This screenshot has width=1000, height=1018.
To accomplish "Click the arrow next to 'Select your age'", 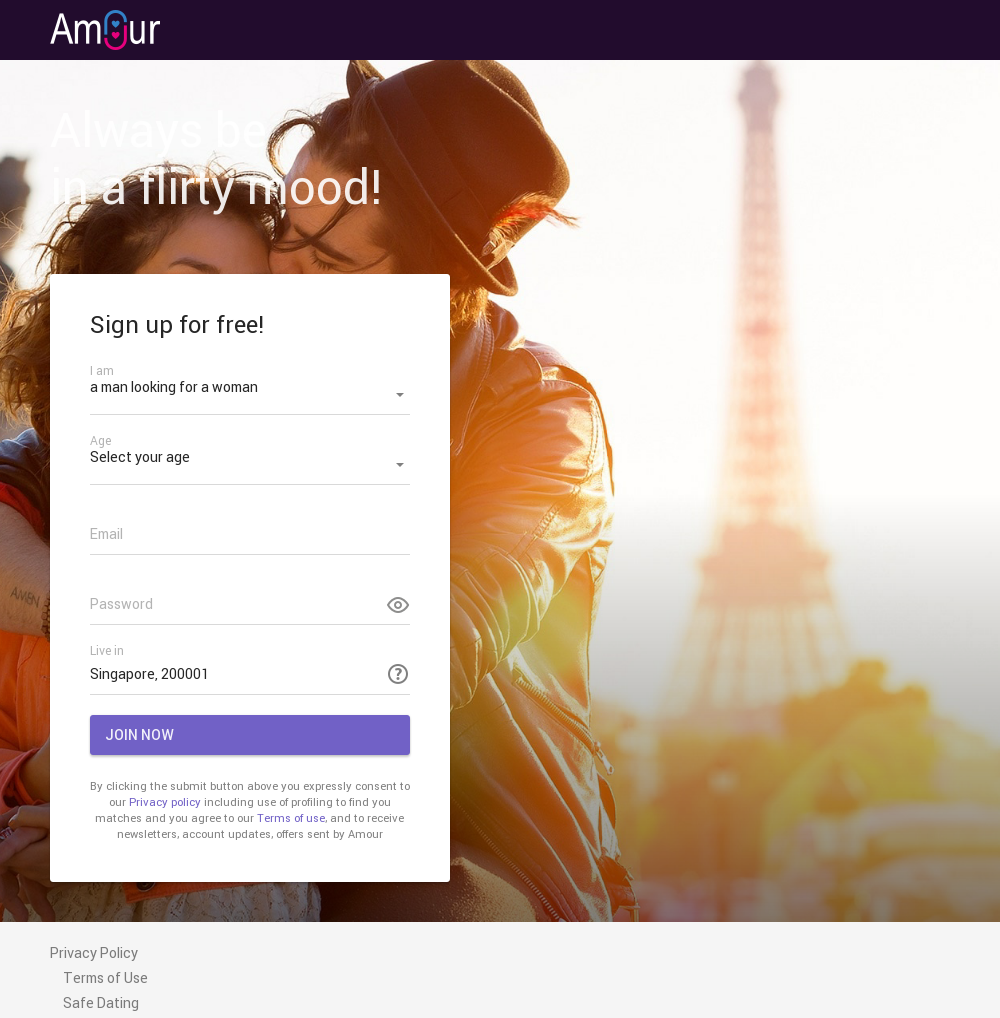I will click(400, 465).
